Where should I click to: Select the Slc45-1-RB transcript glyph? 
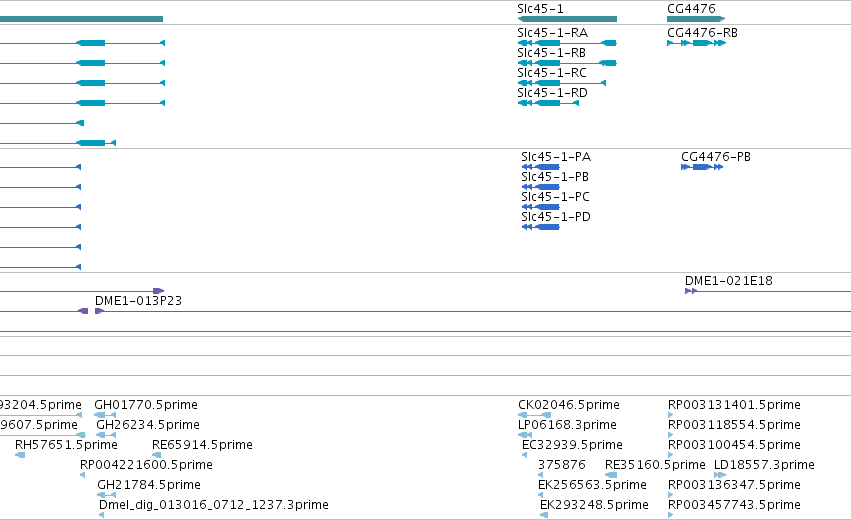pos(567,63)
